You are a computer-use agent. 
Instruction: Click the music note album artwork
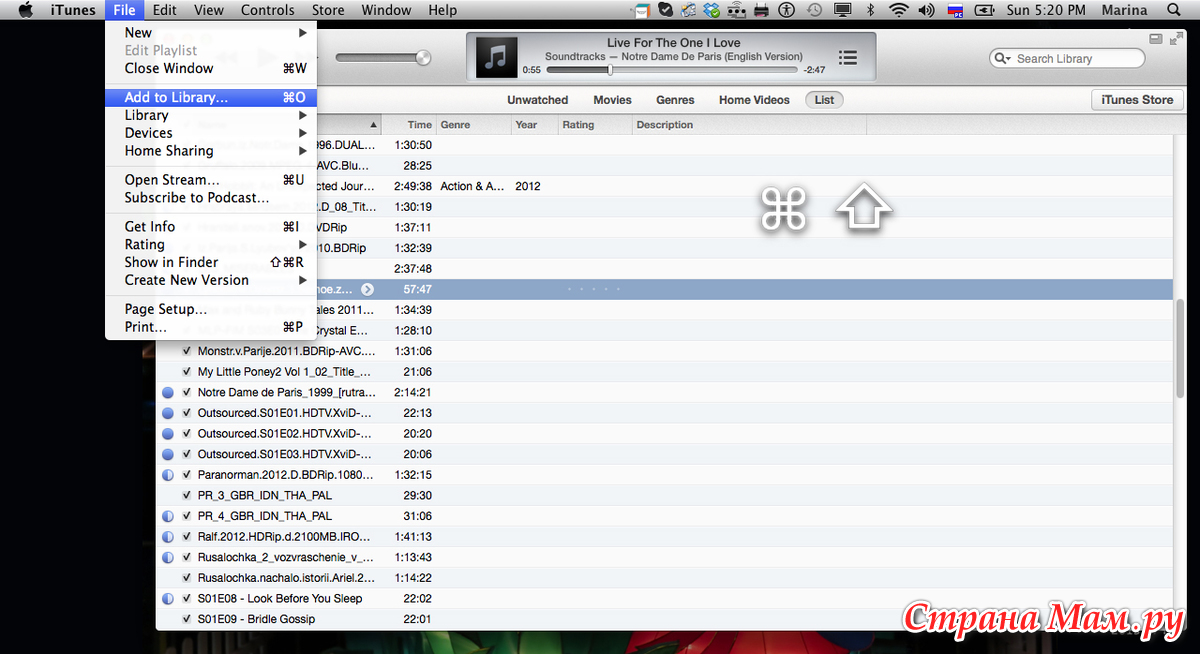coord(495,58)
